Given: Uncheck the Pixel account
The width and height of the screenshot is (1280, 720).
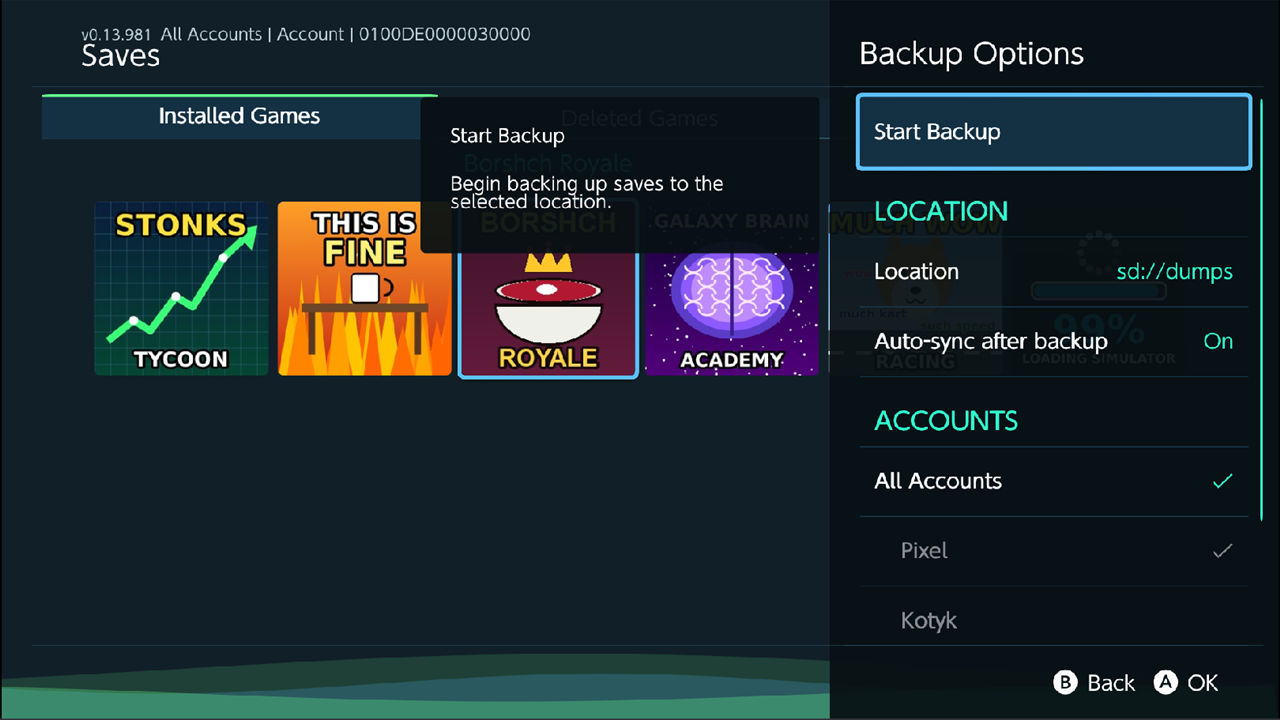Looking at the screenshot, I should 1054,551.
